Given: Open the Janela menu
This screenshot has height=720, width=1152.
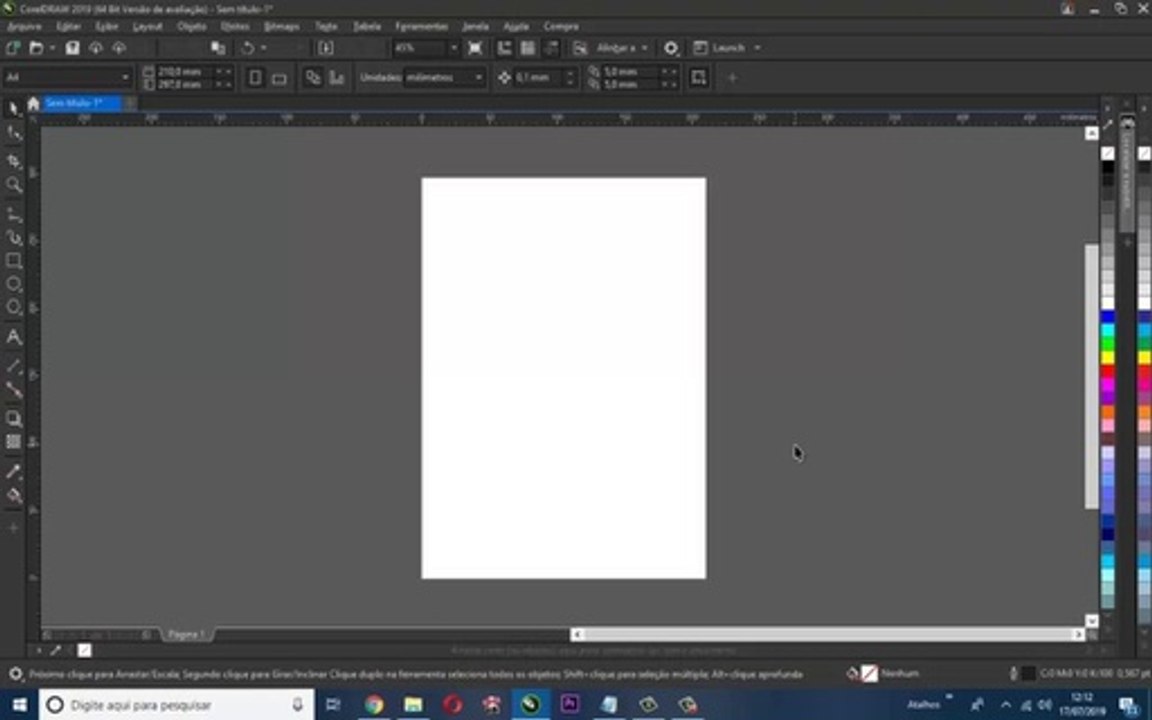Looking at the screenshot, I should [x=475, y=26].
